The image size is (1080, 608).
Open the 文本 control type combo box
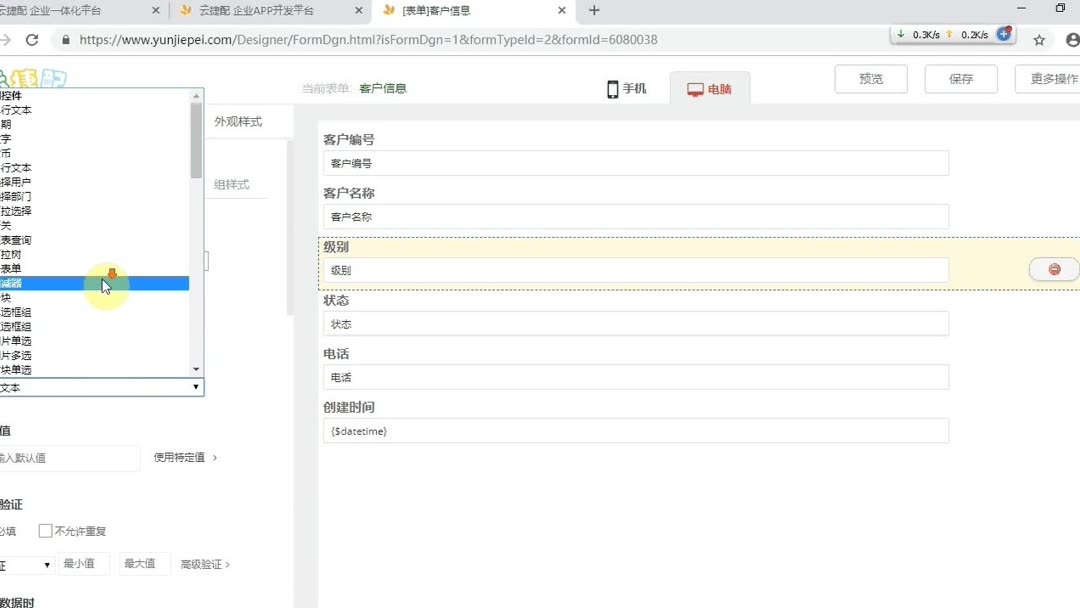click(100, 387)
